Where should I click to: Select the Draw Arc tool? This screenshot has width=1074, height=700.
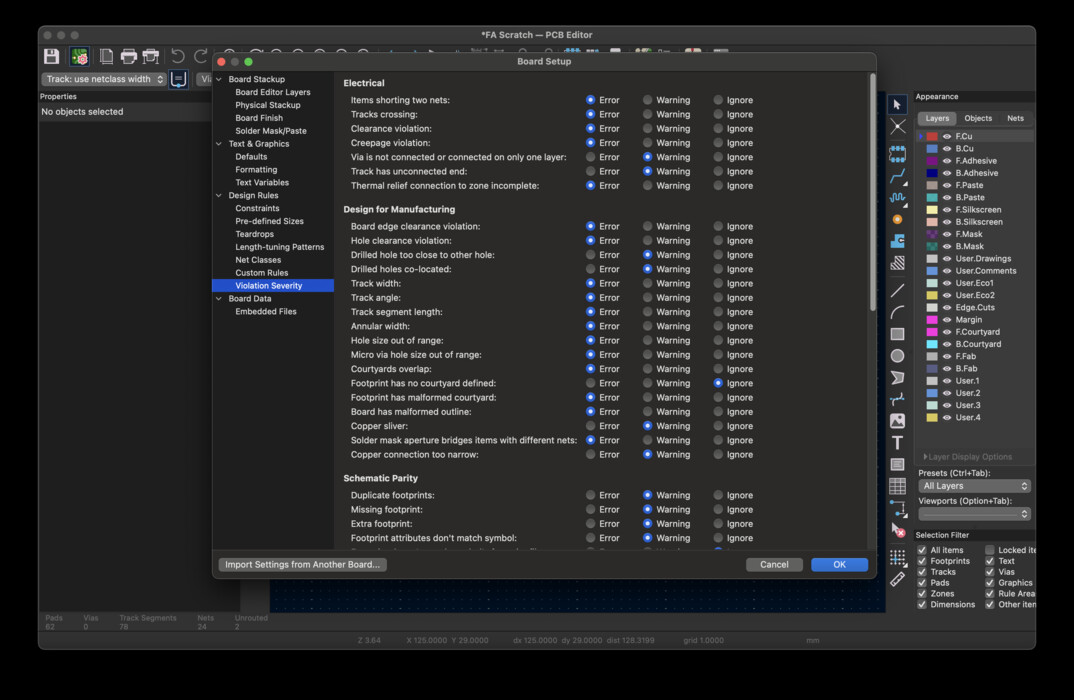pos(897,312)
